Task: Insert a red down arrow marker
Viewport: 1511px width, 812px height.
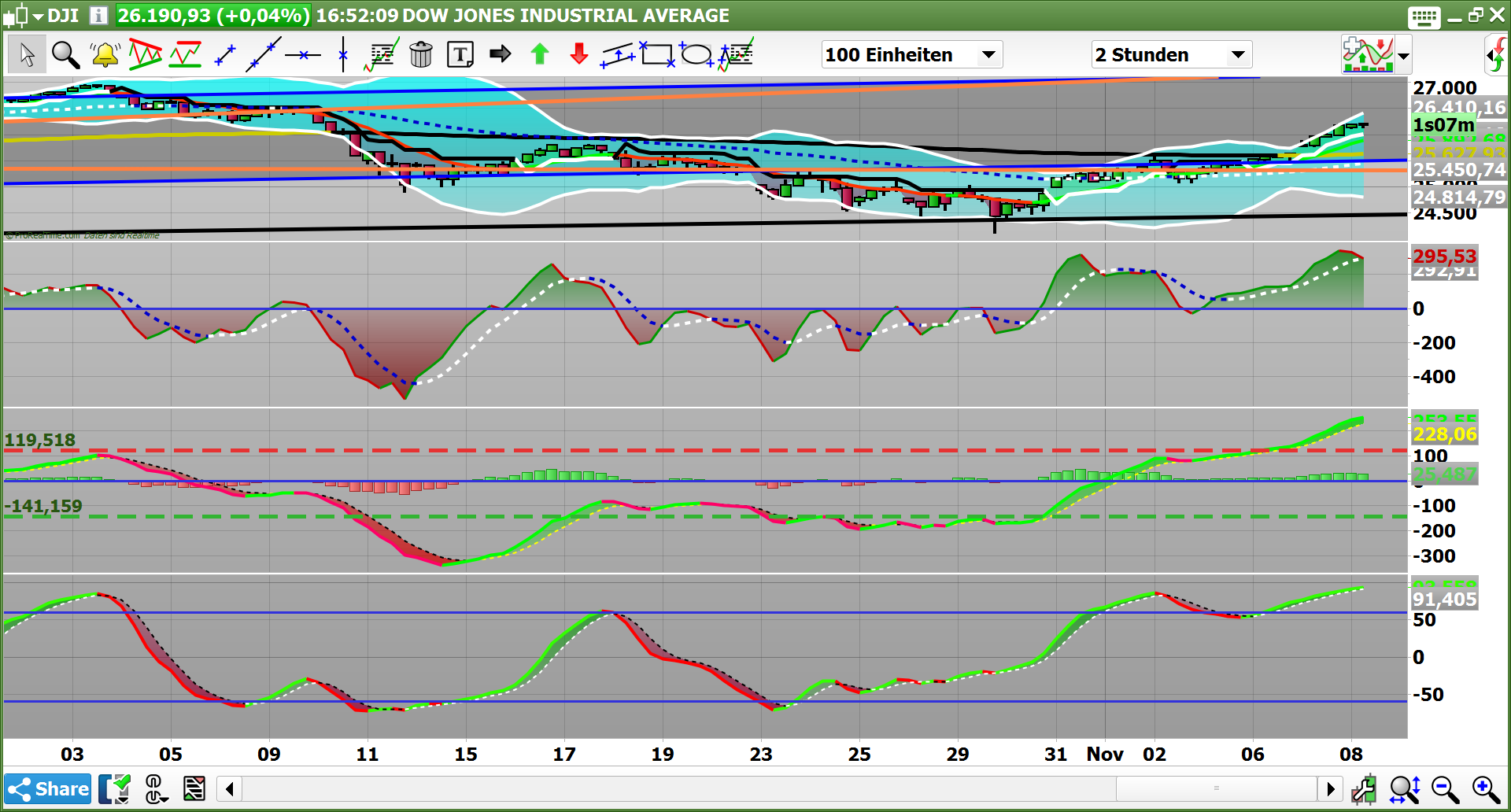Action: 579,55
